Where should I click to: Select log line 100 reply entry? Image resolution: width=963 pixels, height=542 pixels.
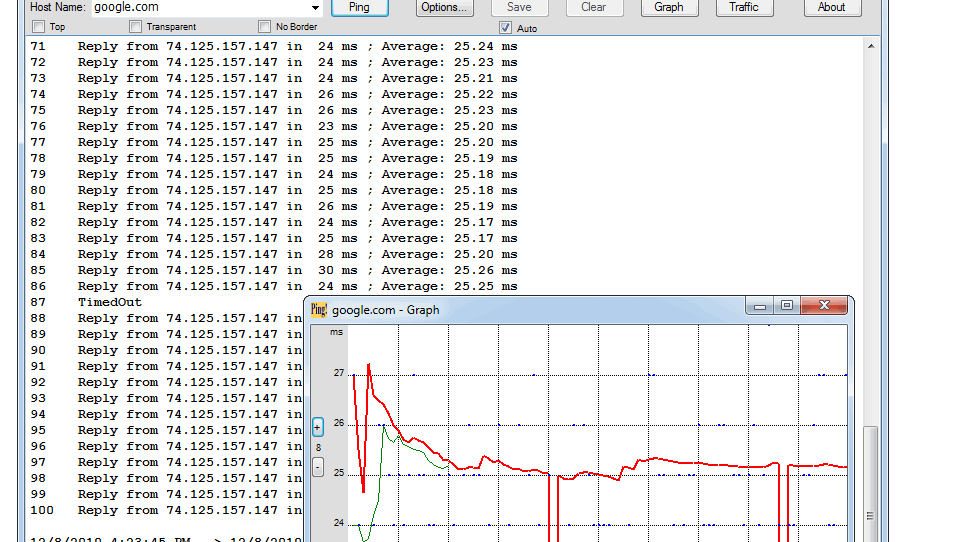(x=166, y=510)
